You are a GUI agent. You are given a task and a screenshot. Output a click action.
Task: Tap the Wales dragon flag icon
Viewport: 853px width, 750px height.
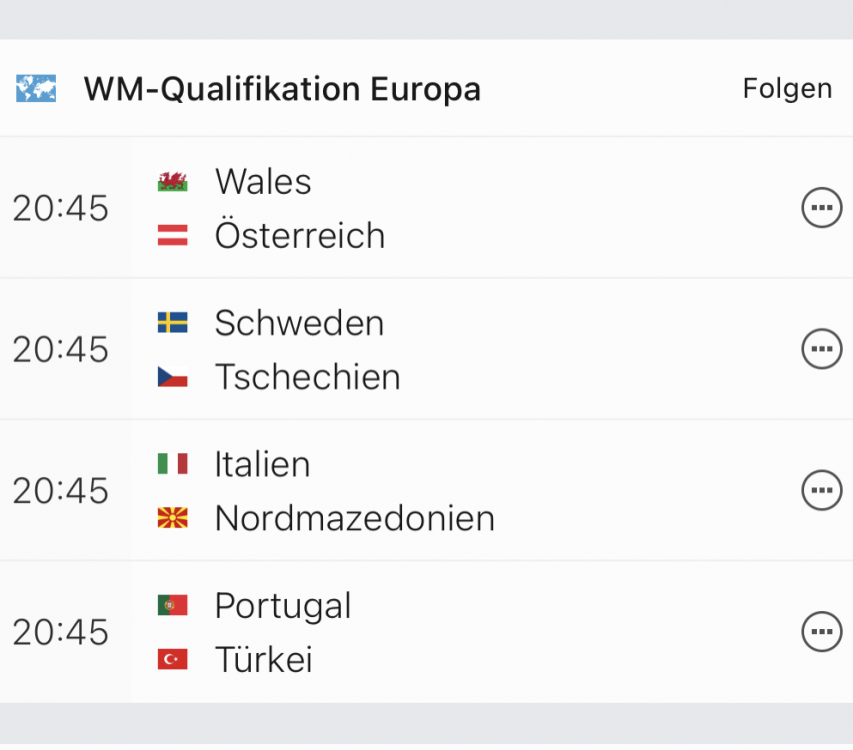click(172, 181)
